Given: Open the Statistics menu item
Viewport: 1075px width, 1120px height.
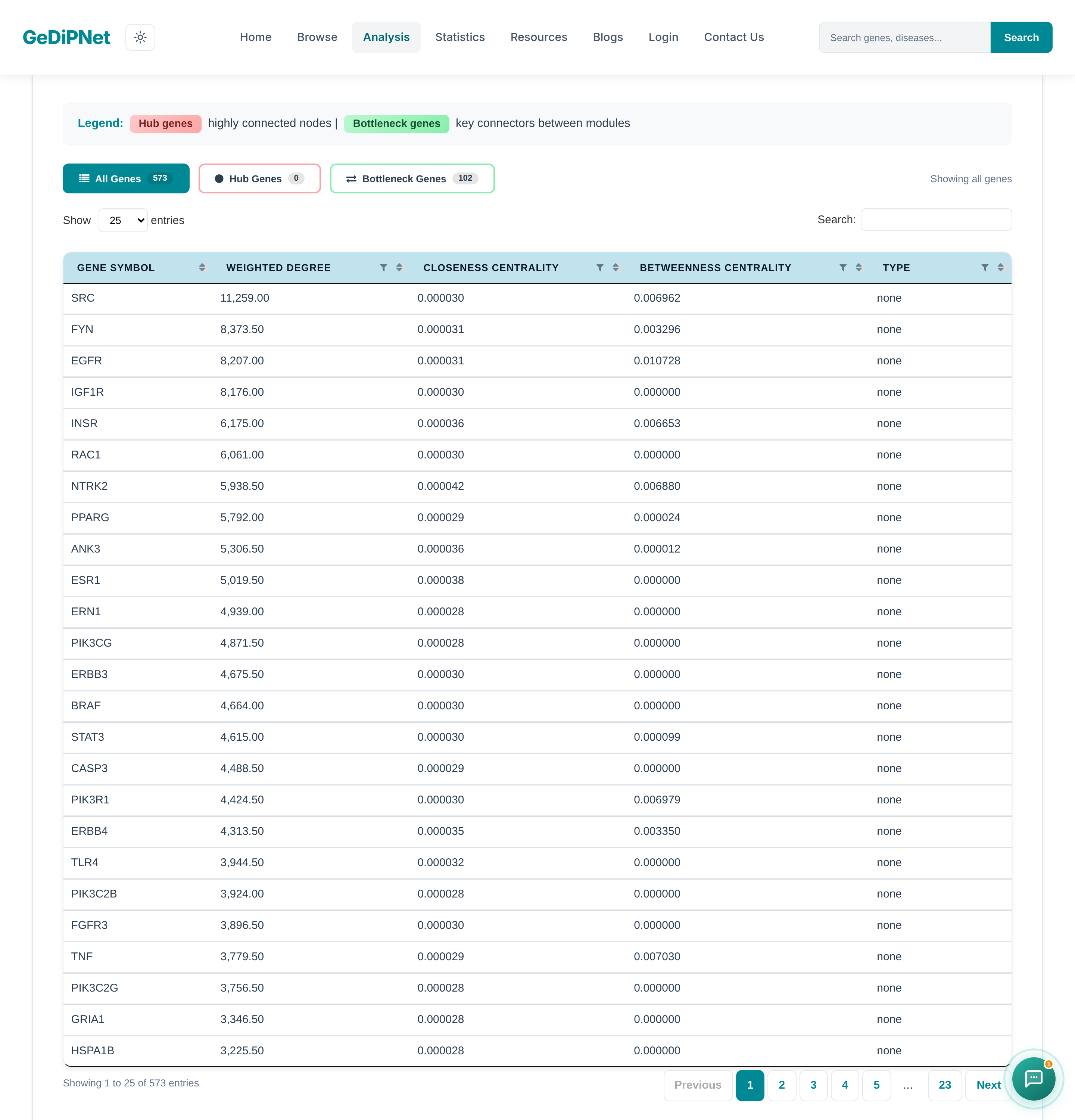Looking at the screenshot, I should (x=460, y=37).
